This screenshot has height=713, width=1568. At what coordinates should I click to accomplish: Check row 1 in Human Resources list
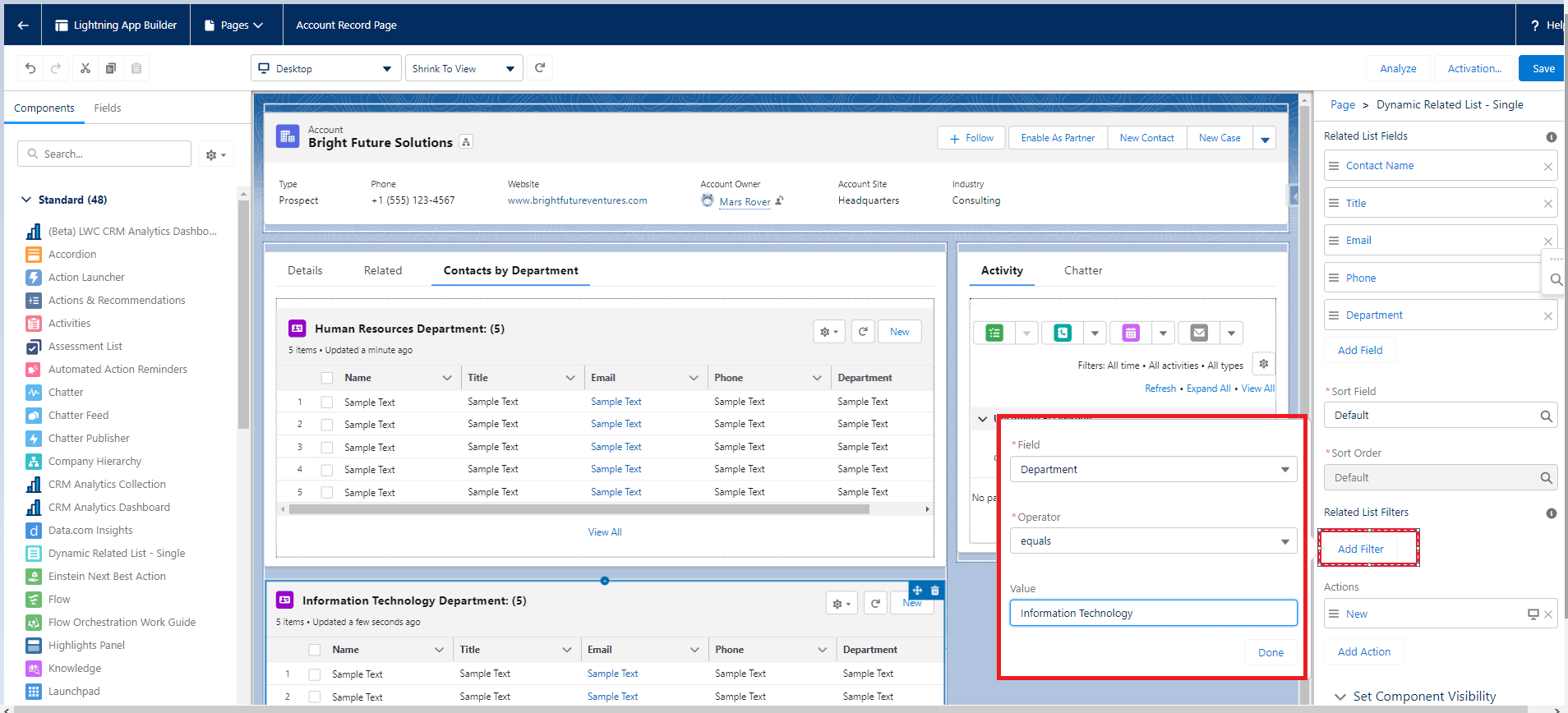click(x=327, y=402)
